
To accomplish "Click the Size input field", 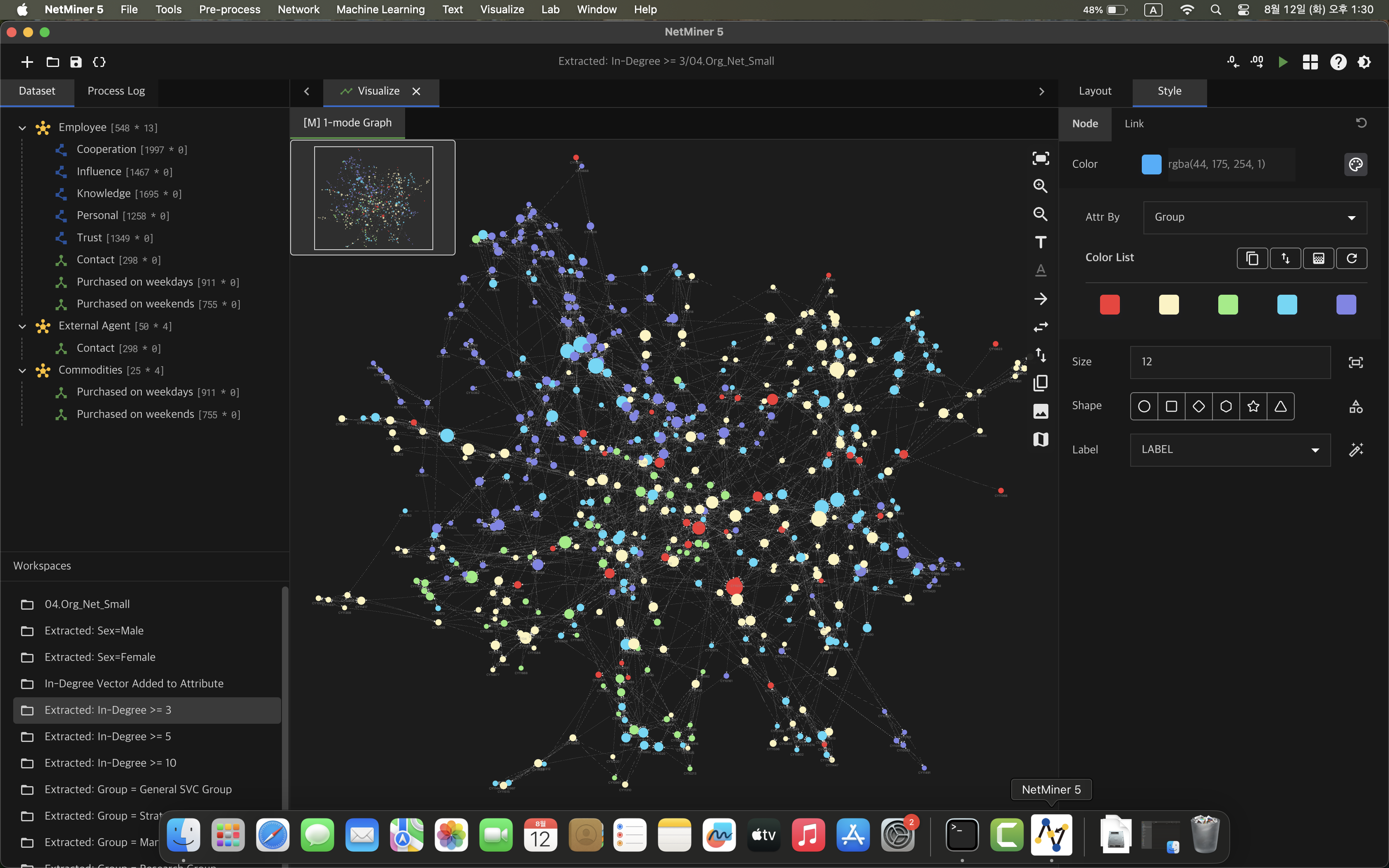I will 1230,362.
